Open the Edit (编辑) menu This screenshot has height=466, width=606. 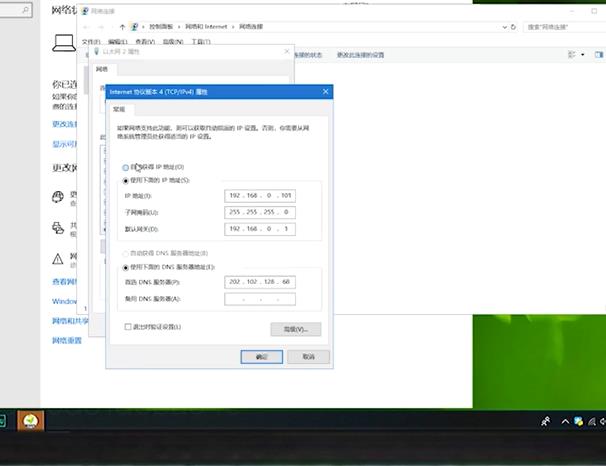pyautogui.click(x=118, y=42)
